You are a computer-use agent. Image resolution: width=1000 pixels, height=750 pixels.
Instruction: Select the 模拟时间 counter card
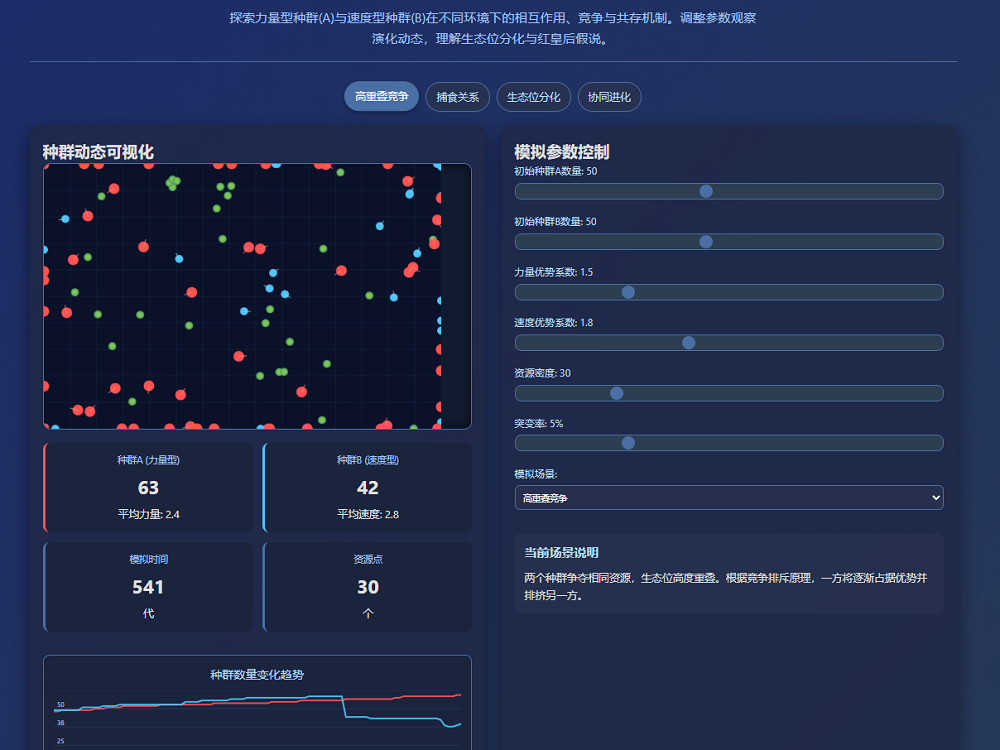coord(149,587)
